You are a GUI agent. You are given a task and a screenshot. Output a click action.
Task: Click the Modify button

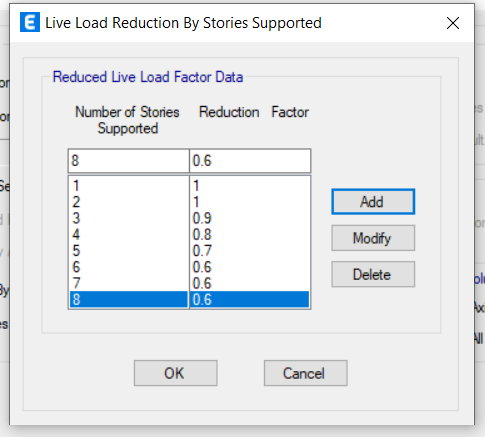point(373,238)
